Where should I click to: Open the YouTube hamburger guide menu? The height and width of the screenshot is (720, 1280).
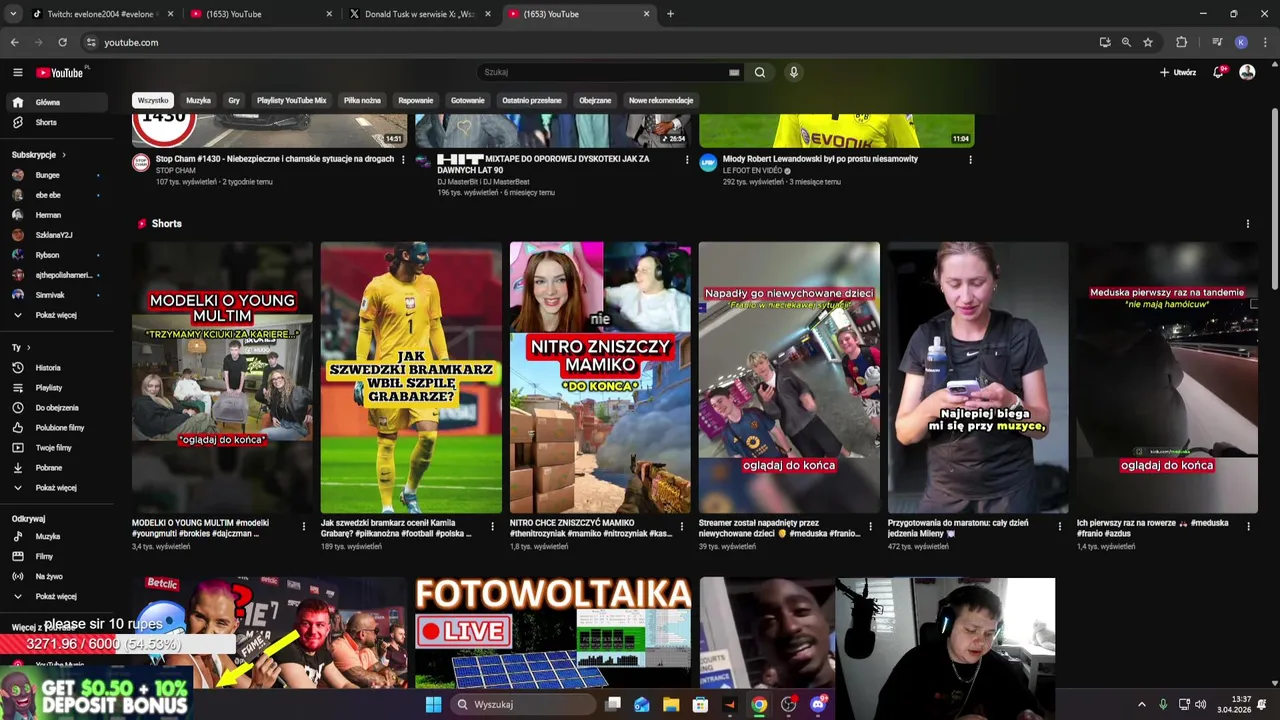pyautogui.click(x=17, y=72)
